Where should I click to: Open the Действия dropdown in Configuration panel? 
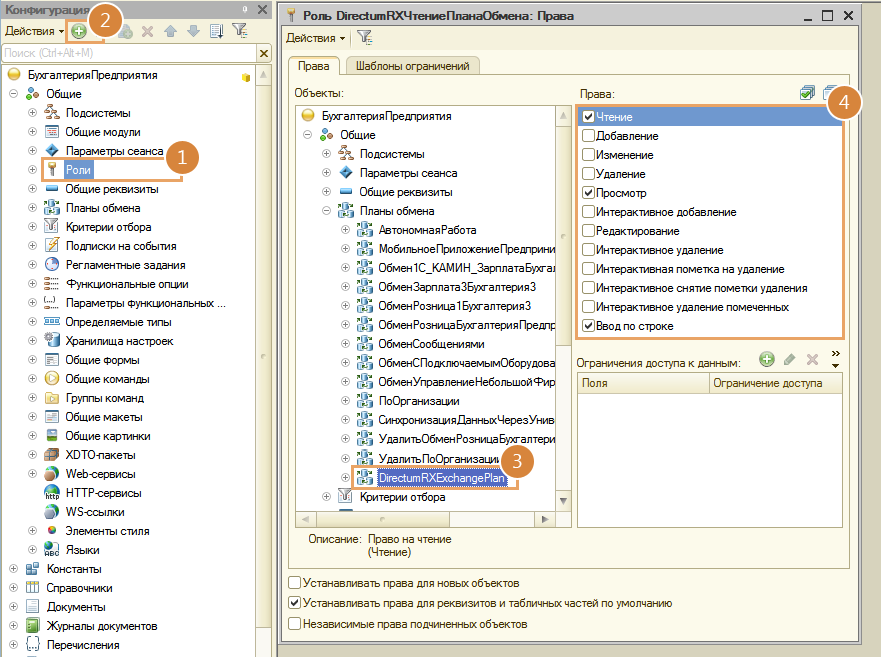click(x=34, y=31)
